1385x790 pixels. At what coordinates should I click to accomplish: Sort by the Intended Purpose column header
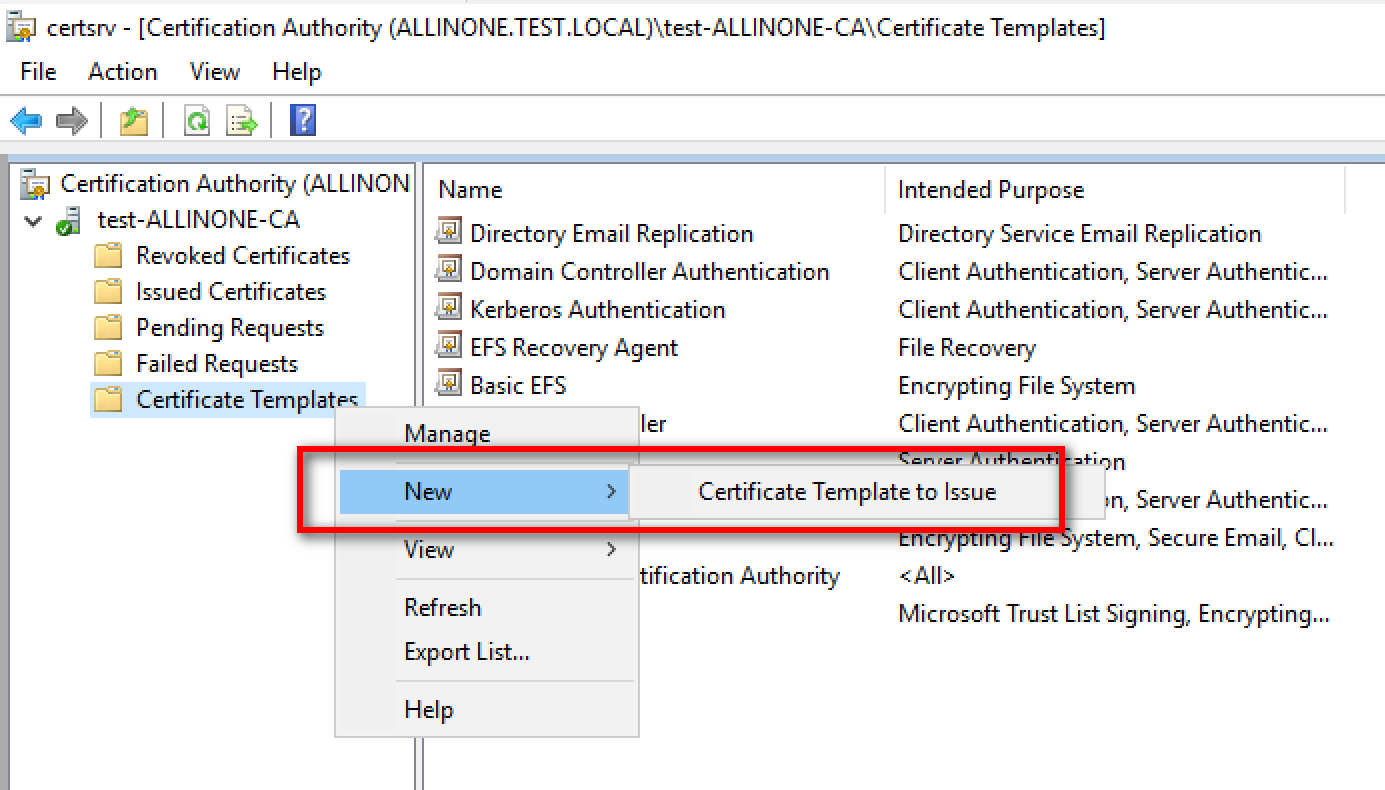(990, 190)
